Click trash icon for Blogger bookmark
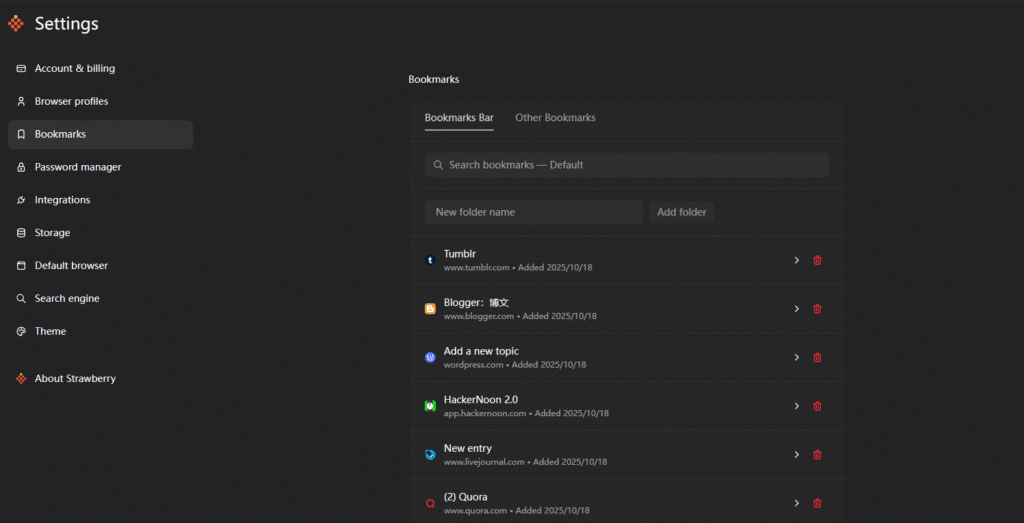 [x=817, y=309]
